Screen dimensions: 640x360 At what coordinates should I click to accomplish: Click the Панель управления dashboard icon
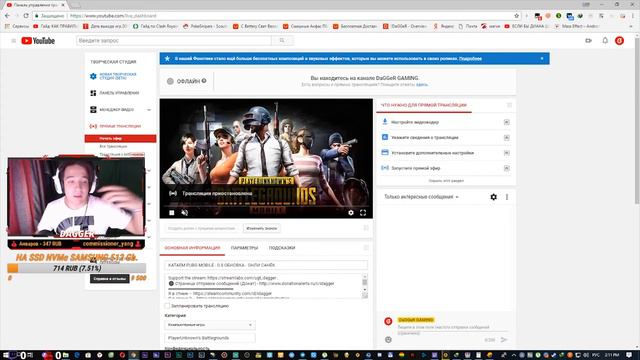[x=93, y=93]
